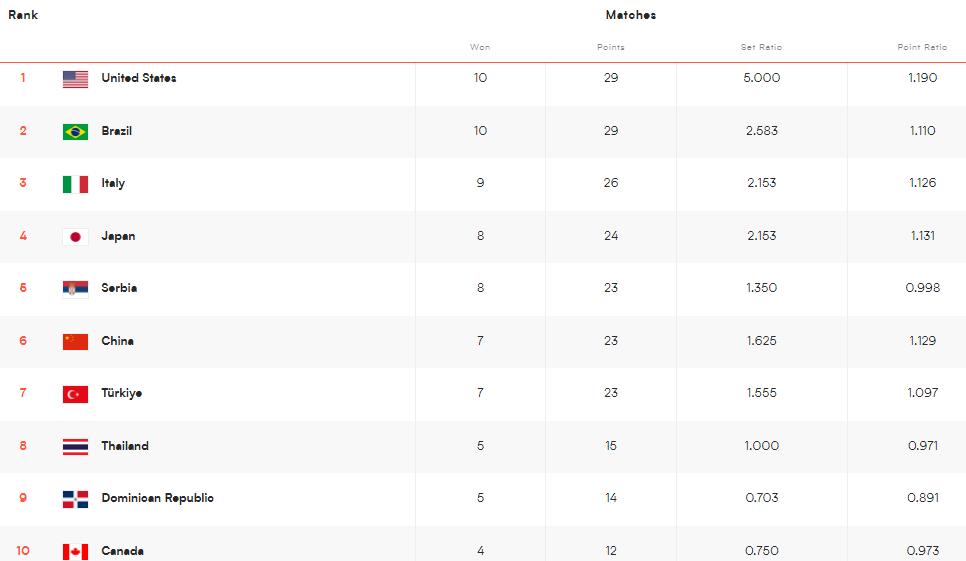Click the Point Ratio column header

(922, 47)
